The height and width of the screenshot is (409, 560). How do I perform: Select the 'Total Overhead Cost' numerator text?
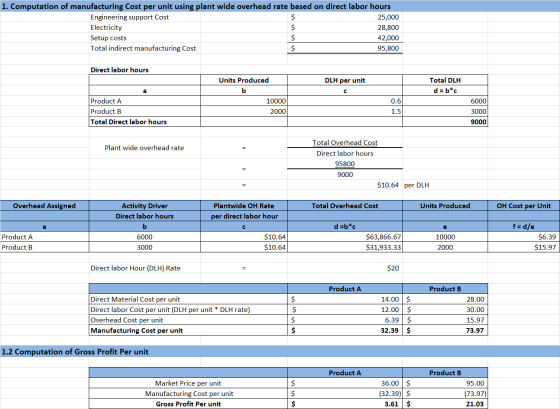pos(345,143)
